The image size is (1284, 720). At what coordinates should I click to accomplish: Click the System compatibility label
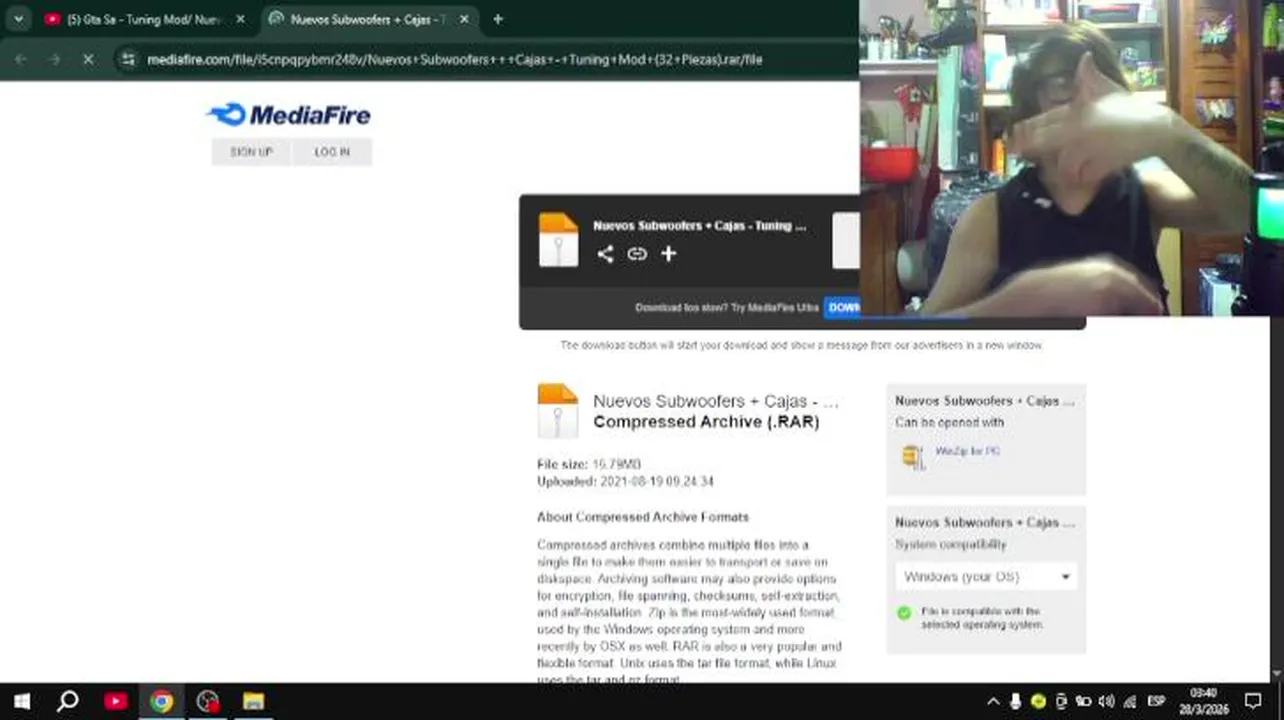[x=951, y=545]
